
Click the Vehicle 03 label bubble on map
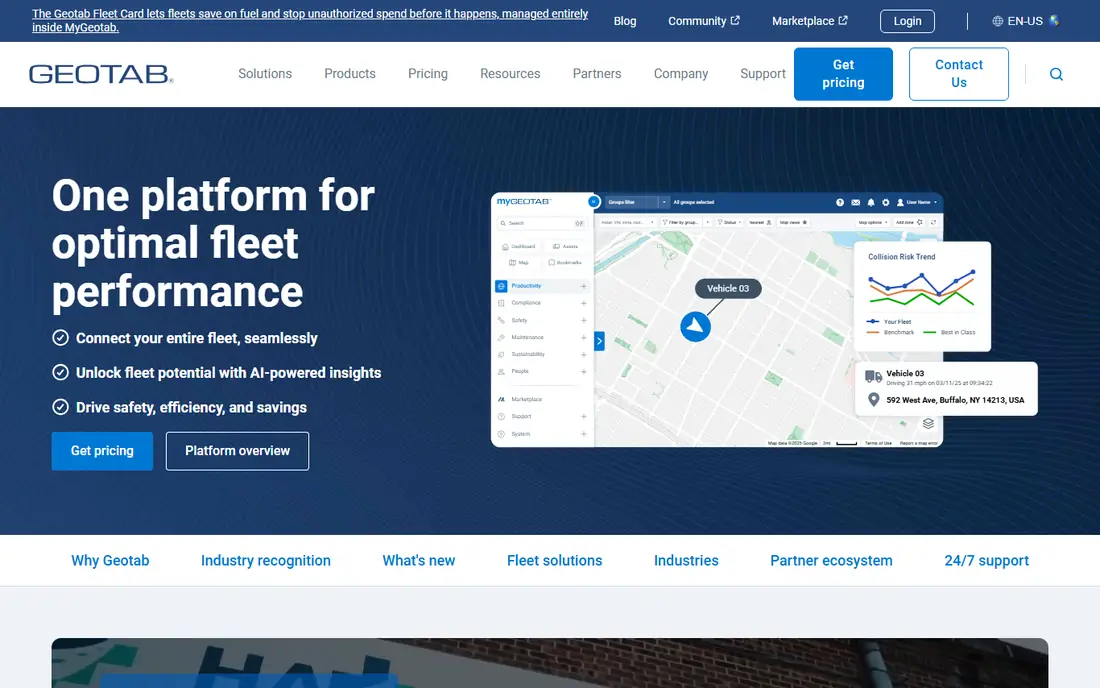point(727,288)
